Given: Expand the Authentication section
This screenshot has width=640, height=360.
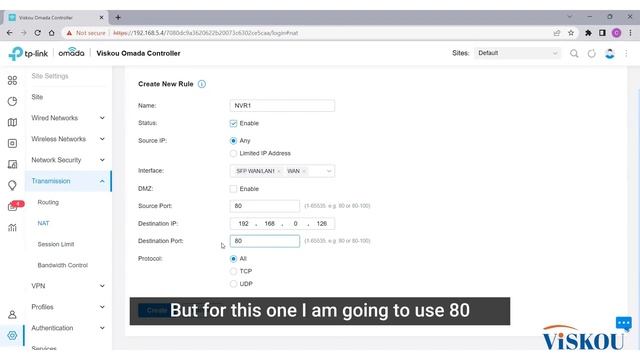Looking at the screenshot, I should coord(68,328).
